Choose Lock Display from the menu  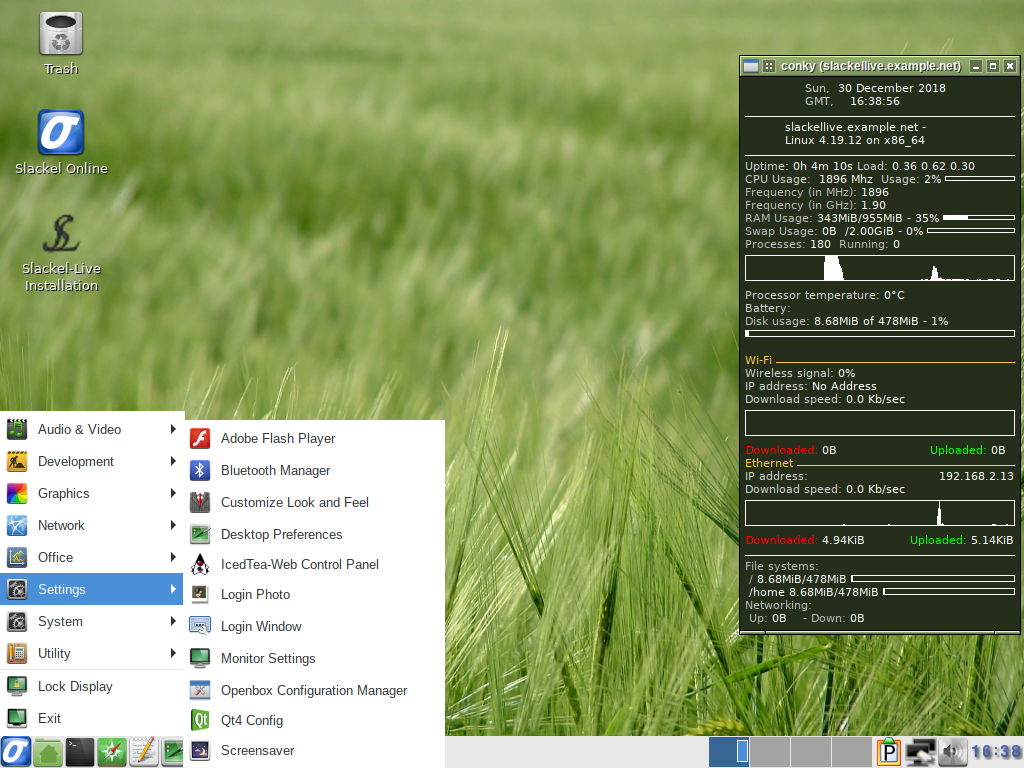click(91, 686)
